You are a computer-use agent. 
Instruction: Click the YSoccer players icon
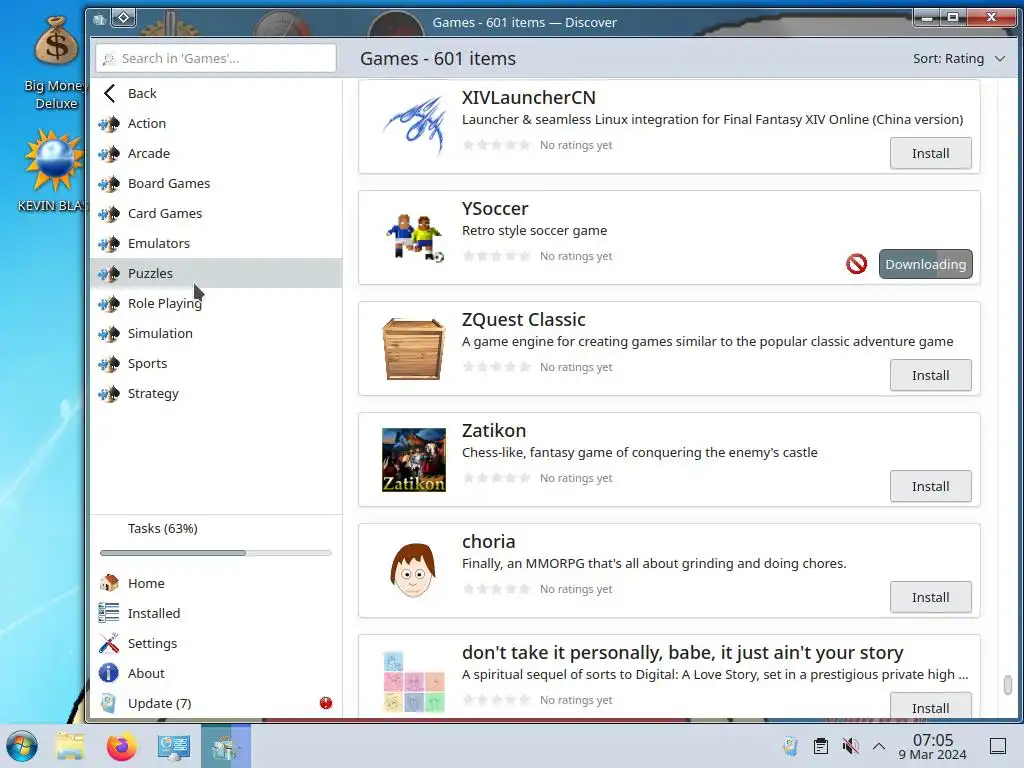point(414,238)
